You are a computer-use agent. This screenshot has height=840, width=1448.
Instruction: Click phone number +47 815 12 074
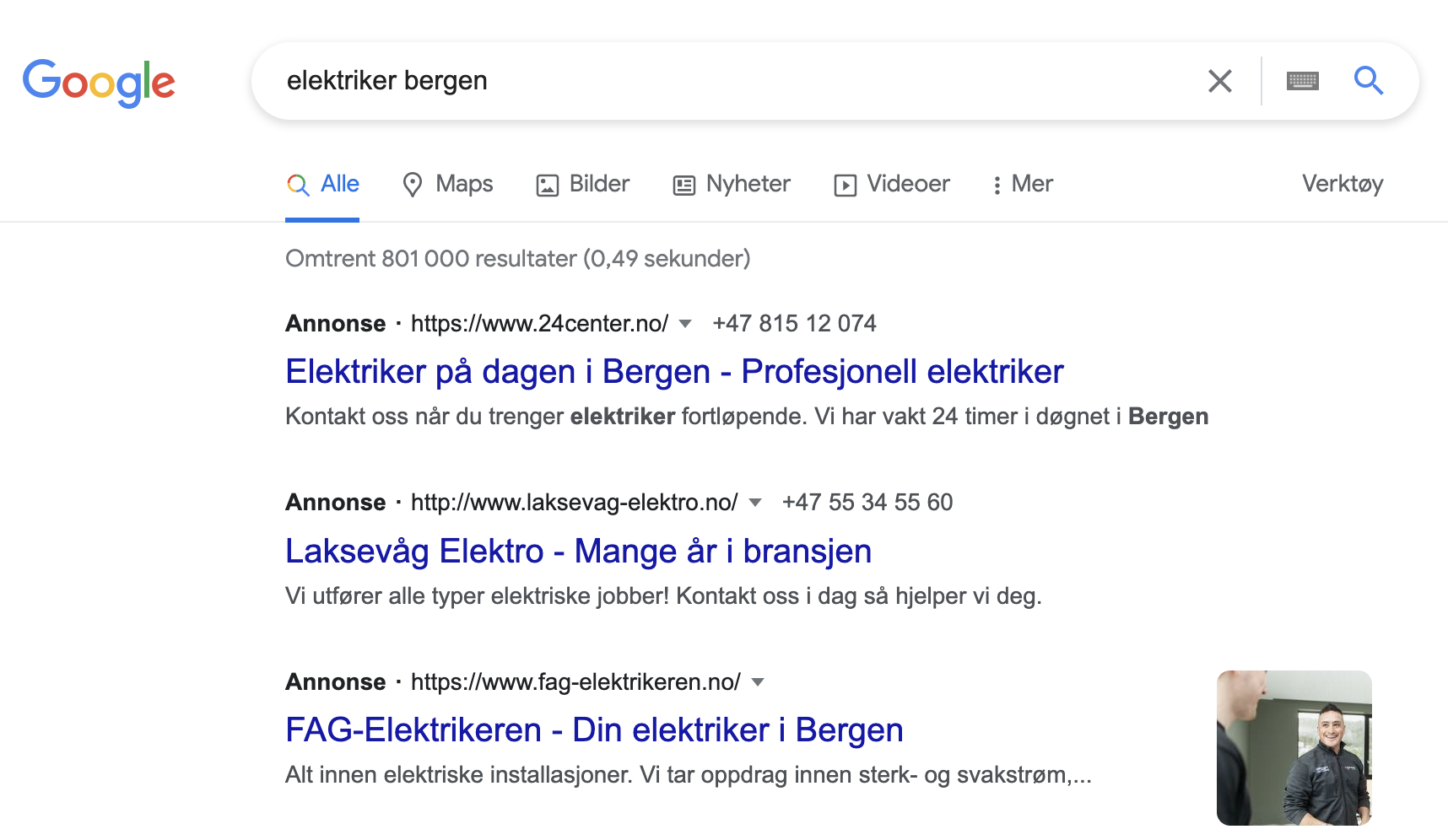(x=794, y=324)
